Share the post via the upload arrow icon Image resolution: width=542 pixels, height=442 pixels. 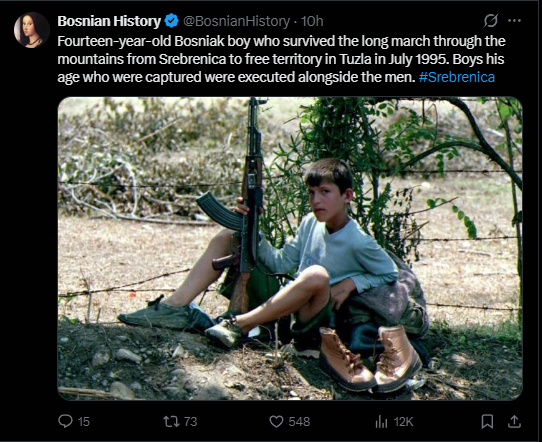tap(514, 421)
